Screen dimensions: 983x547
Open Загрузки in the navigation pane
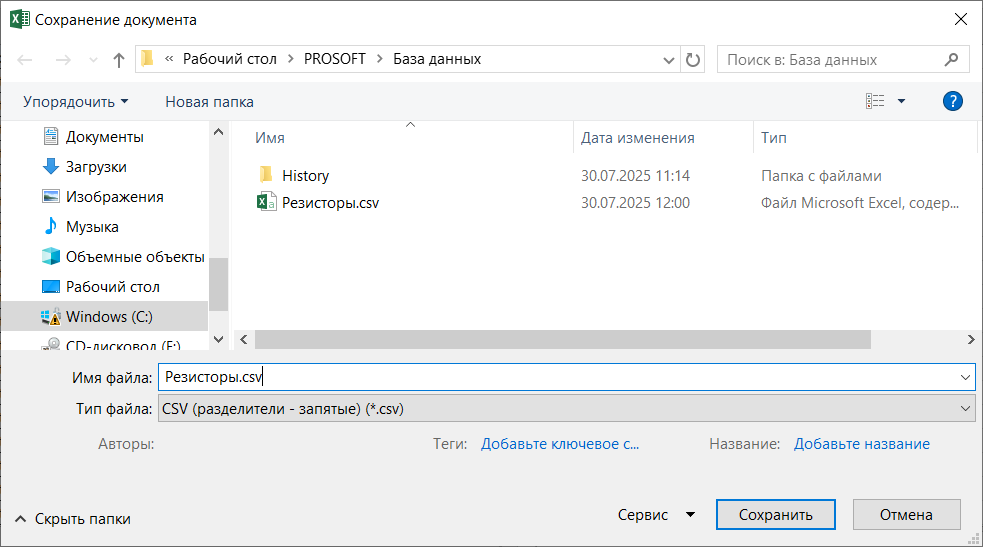coord(96,167)
